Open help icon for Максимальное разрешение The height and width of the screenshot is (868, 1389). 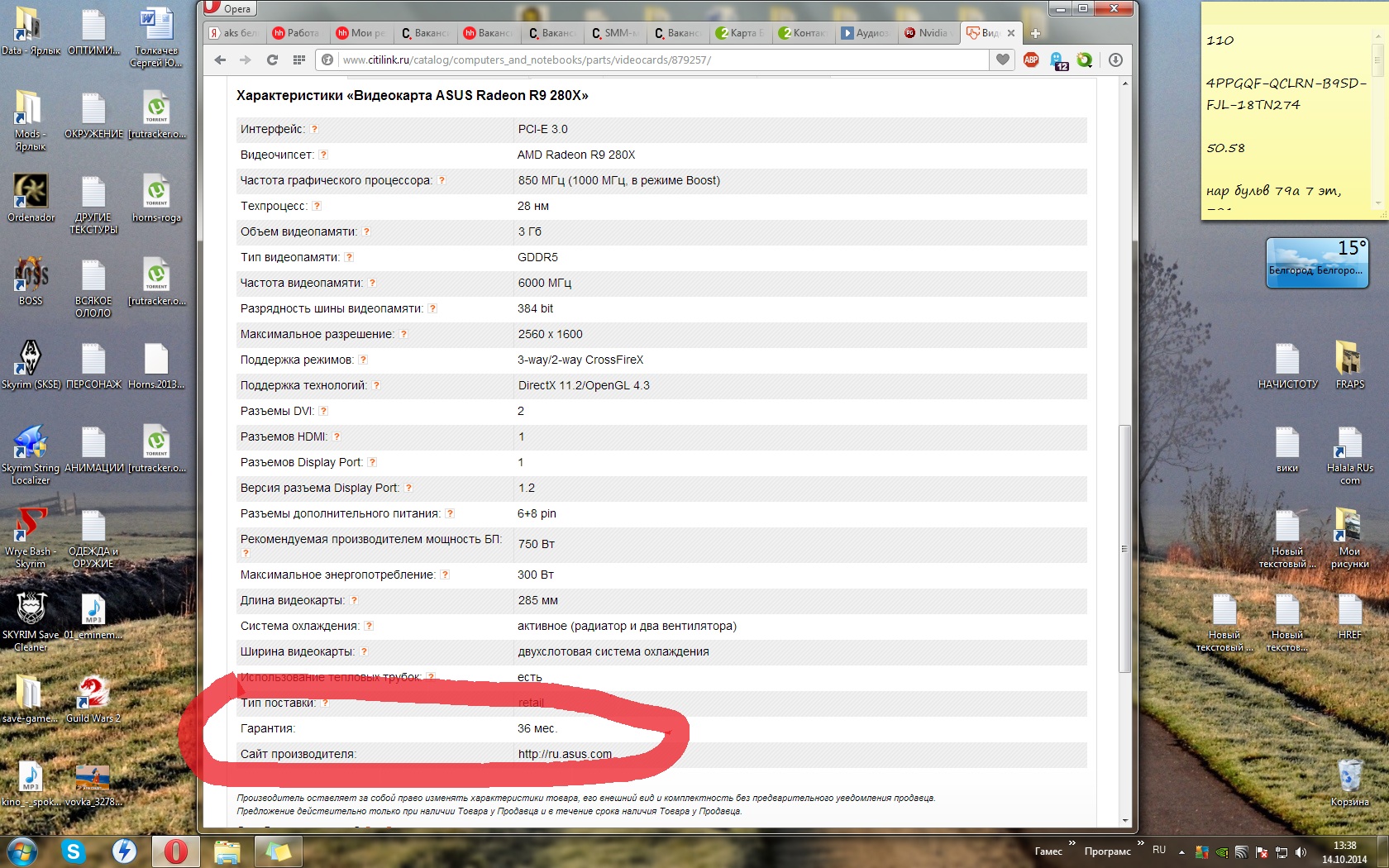(x=403, y=334)
